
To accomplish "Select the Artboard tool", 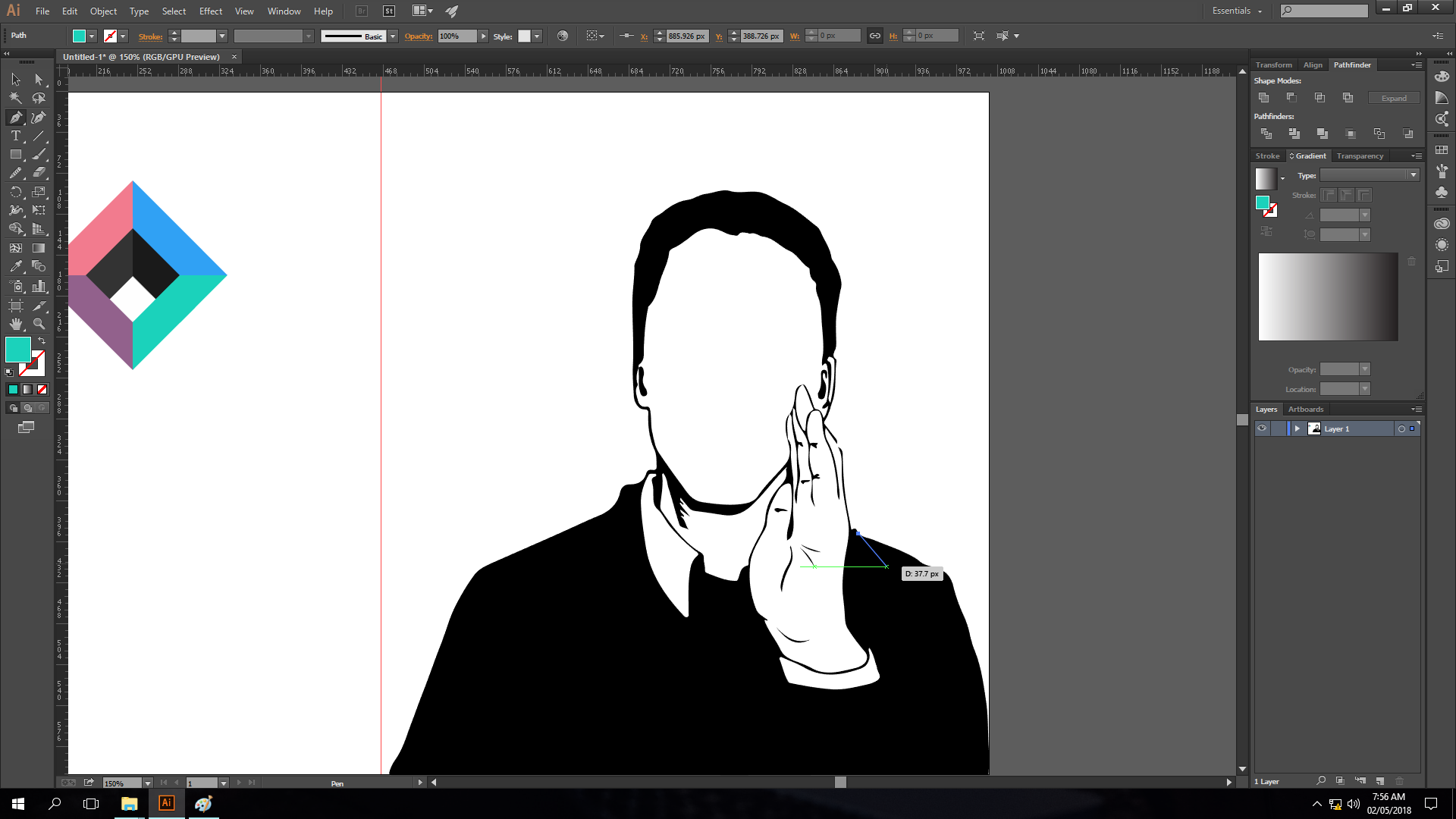I will [x=16, y=305].
